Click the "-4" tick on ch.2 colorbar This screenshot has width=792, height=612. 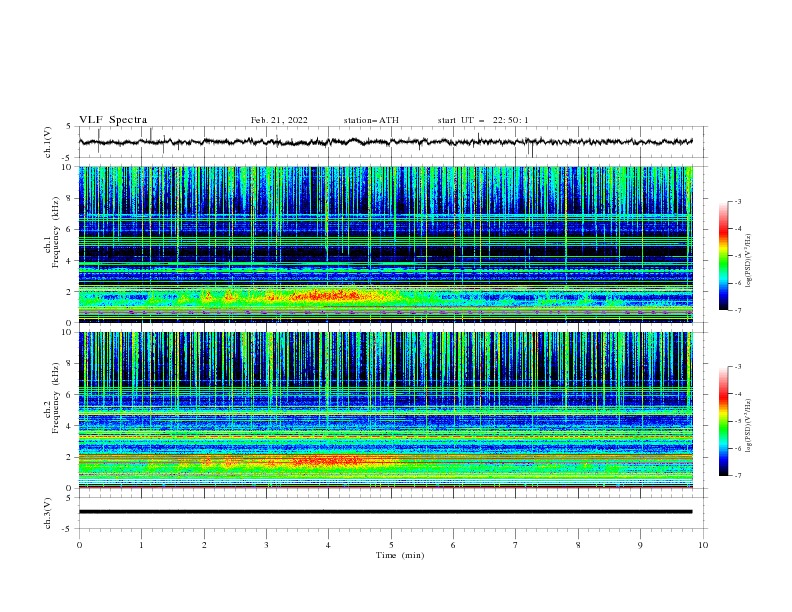[737, 394]
